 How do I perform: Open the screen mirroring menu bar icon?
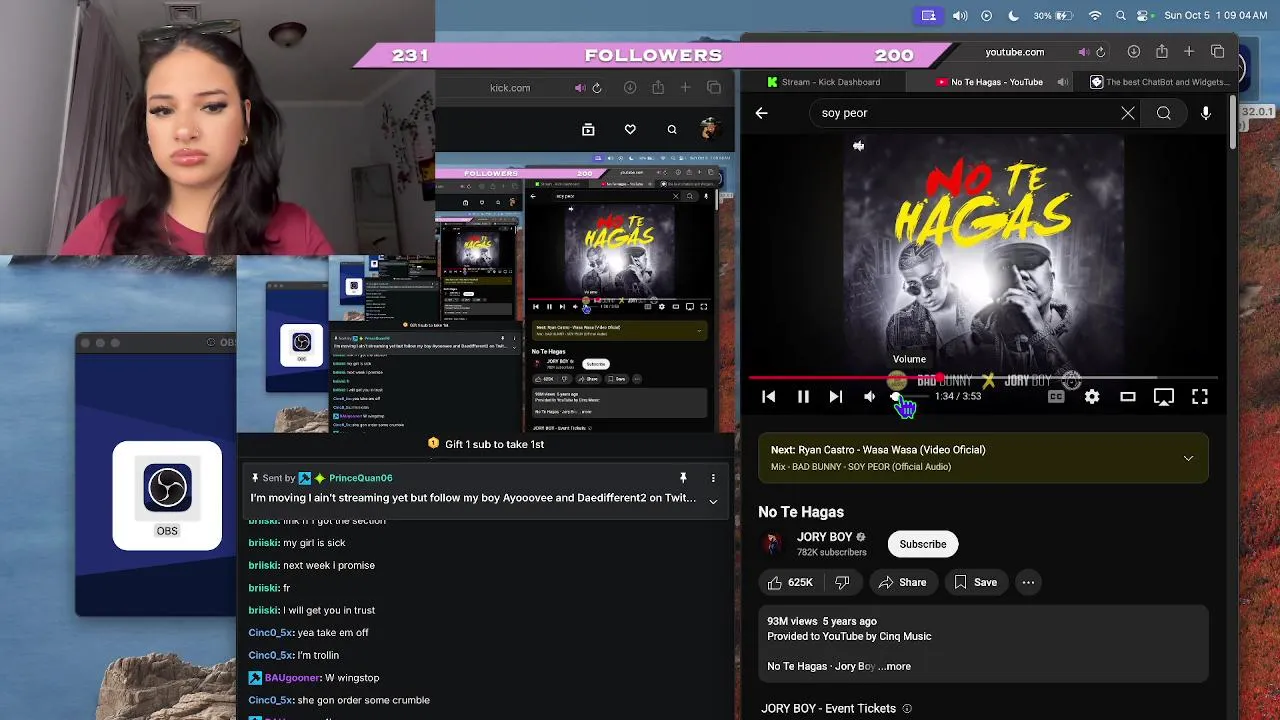coord(929,16)
